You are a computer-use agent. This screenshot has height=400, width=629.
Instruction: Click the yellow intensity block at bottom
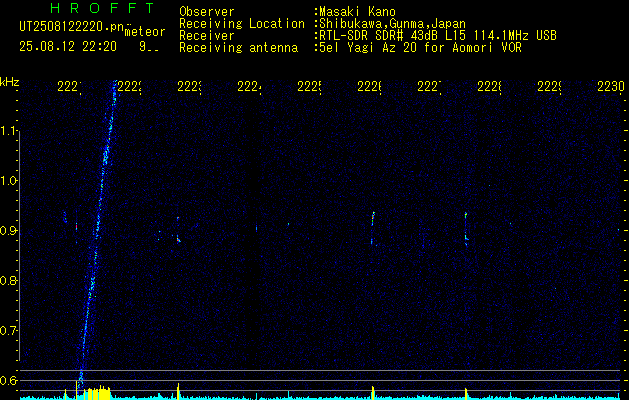pos(97,393)
